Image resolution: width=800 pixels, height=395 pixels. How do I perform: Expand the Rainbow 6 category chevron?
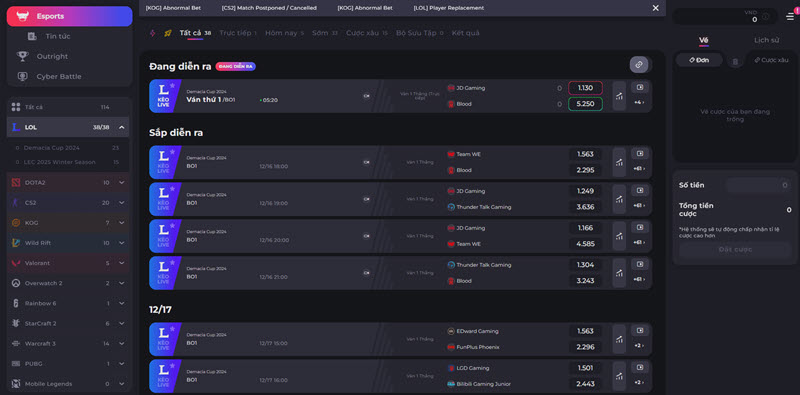tap(121, 303)
